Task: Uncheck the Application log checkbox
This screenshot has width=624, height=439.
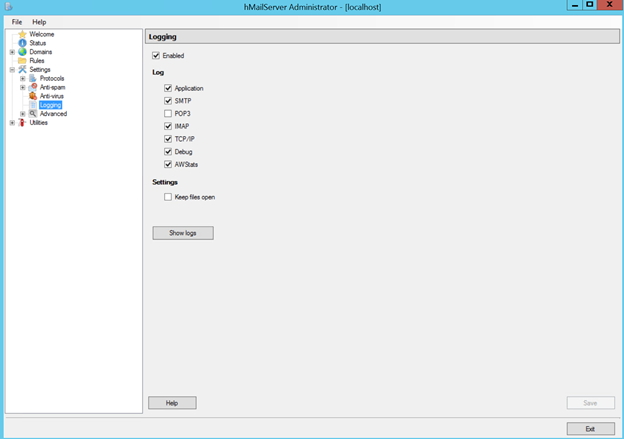Action: coord(168,88)
